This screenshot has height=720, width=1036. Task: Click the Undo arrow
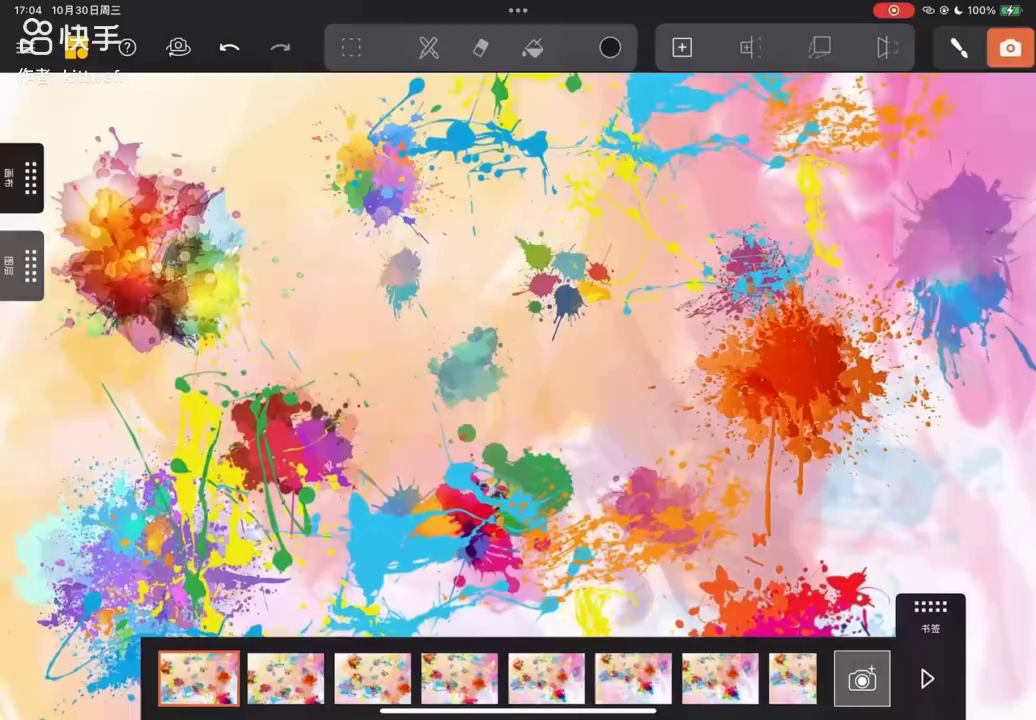click(x=229, y=48)
